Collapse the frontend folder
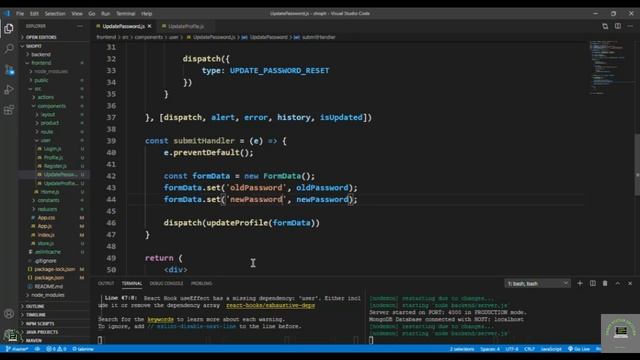The width and height of the screenshot is (640, 360). tap(41, 63)
